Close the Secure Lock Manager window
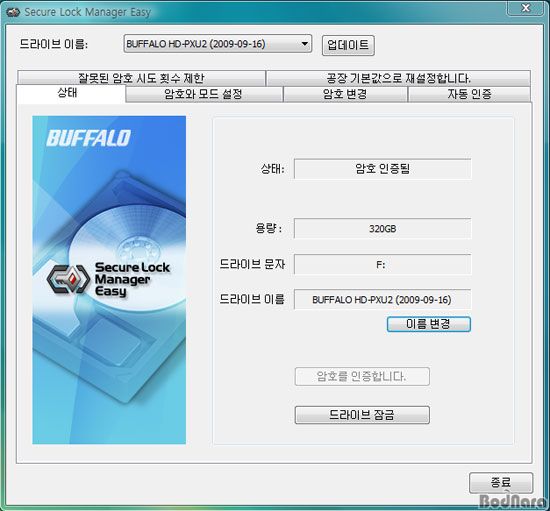The height and width of the screenshot is (511, 550). point(525,8)
